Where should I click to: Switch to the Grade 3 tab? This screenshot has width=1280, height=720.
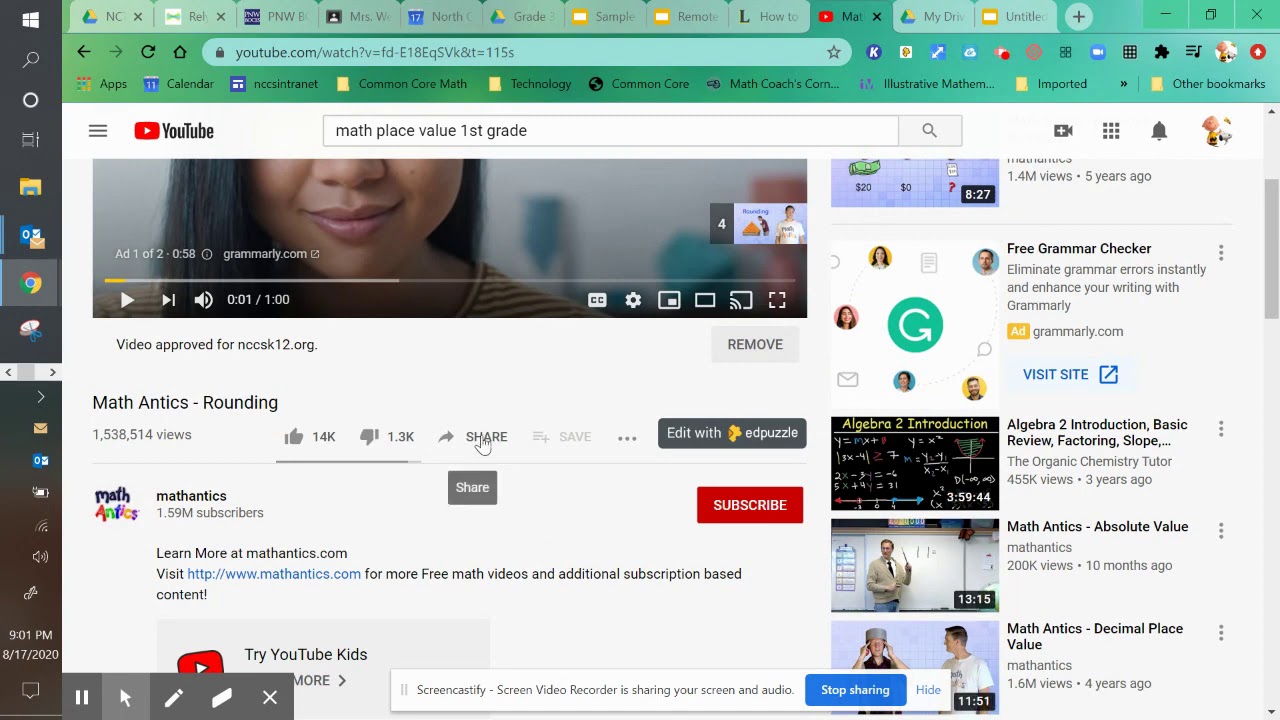tap(523, 17)
